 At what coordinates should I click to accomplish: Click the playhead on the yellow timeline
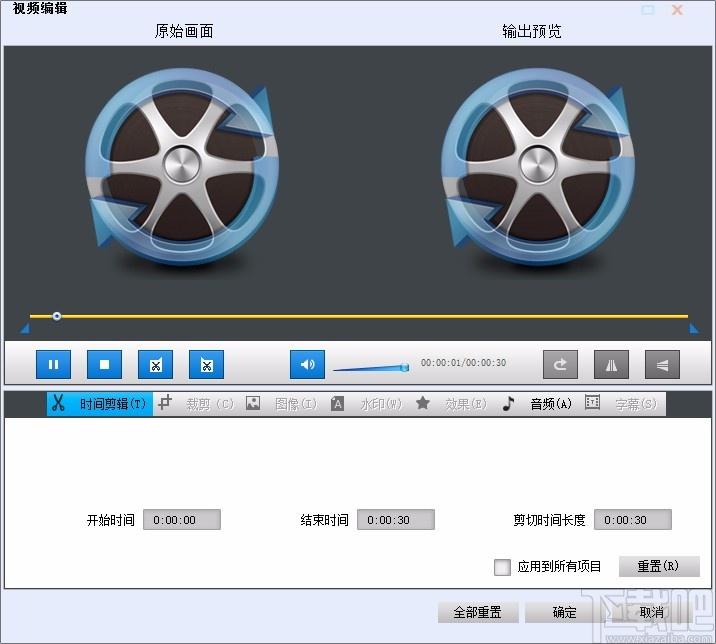(x=57, y=316)
